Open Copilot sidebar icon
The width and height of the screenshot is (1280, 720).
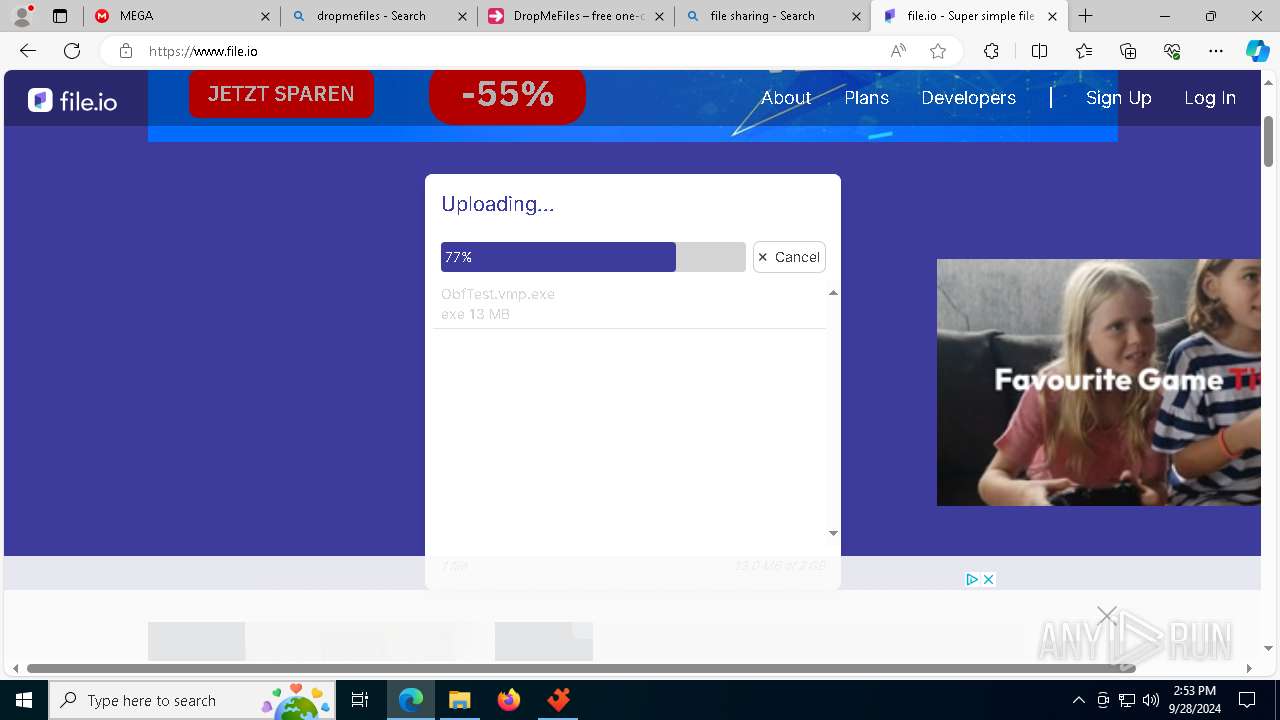click(1257, 51)
